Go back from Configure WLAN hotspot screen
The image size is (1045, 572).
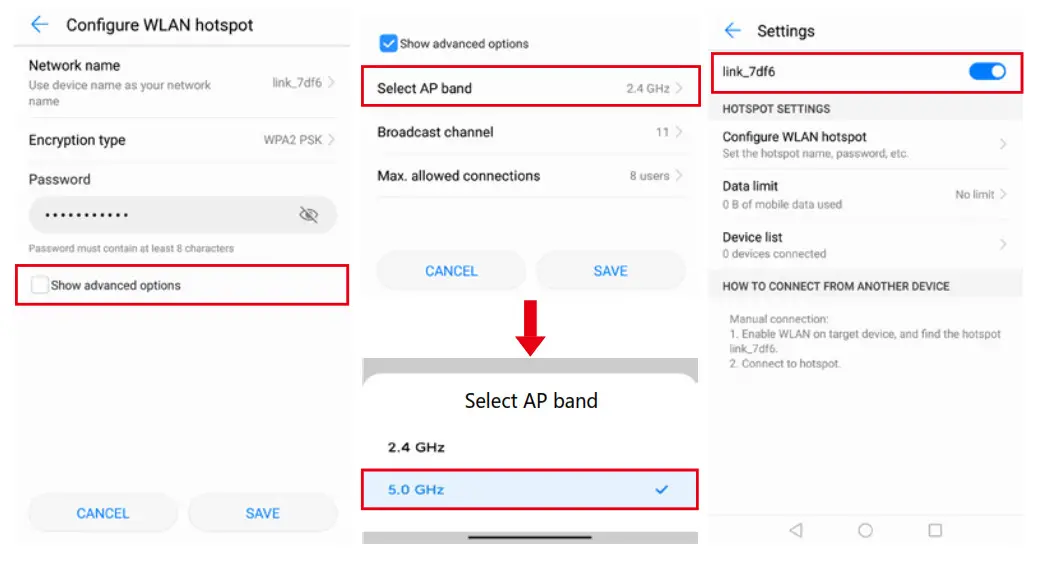pyautogui.click(x=40, y=25)
